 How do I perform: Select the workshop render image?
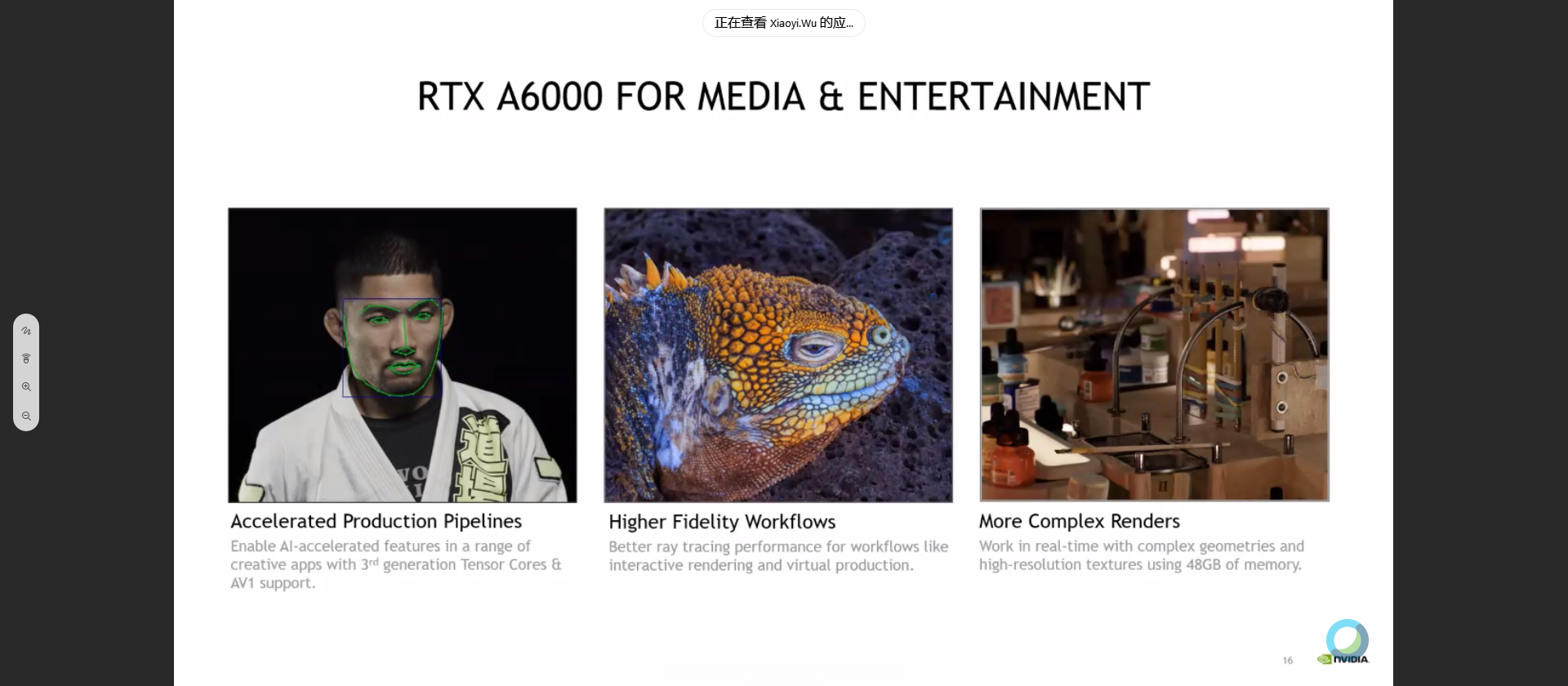click(x=1154, y=354)
